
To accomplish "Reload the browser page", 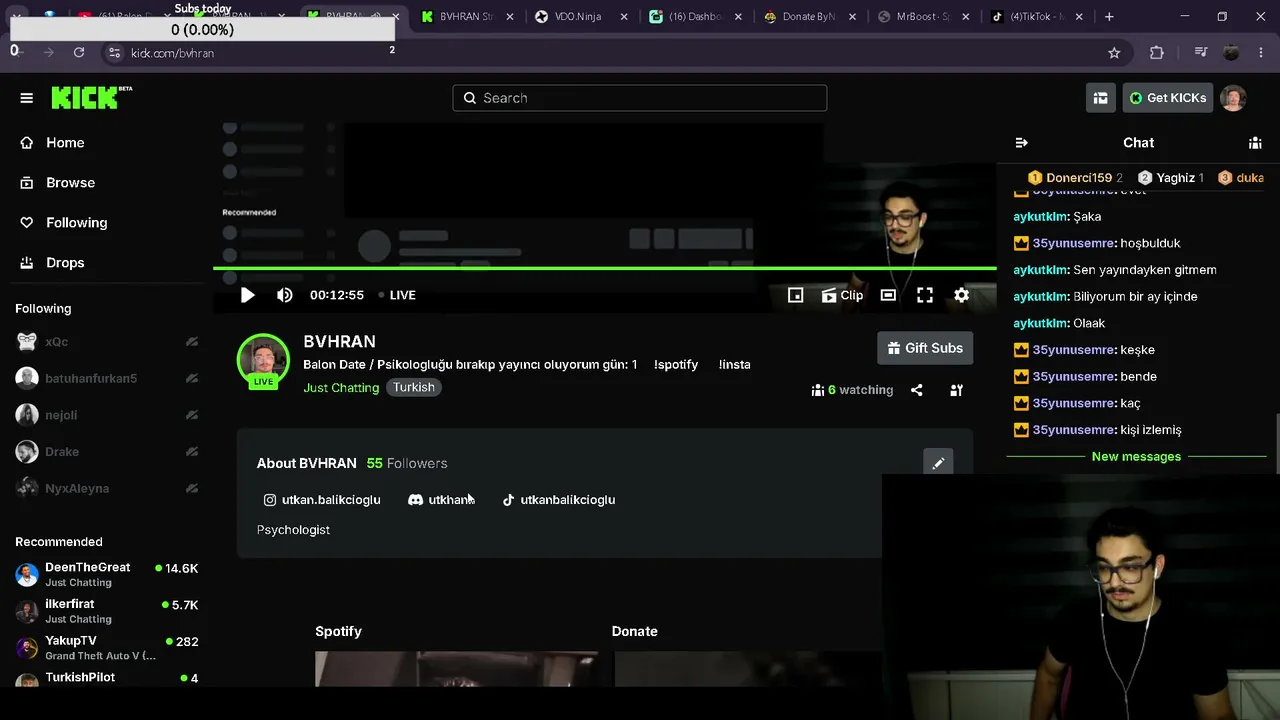I will (79, 53).
